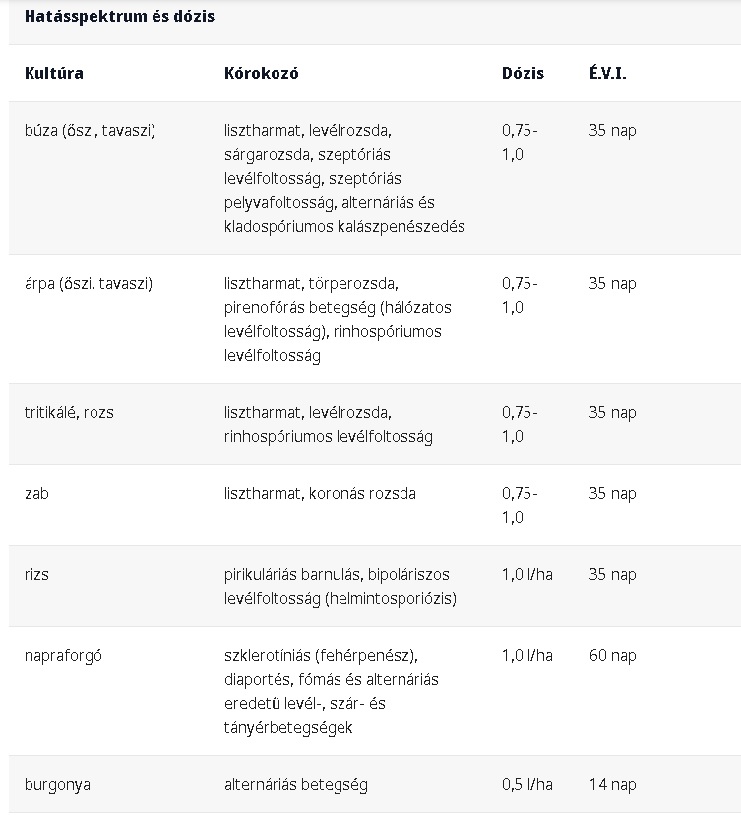Click the "búza (ősz, tavaszi)" culture cell
This screenshot has height=815, width=741.
(x=90, y=131)
